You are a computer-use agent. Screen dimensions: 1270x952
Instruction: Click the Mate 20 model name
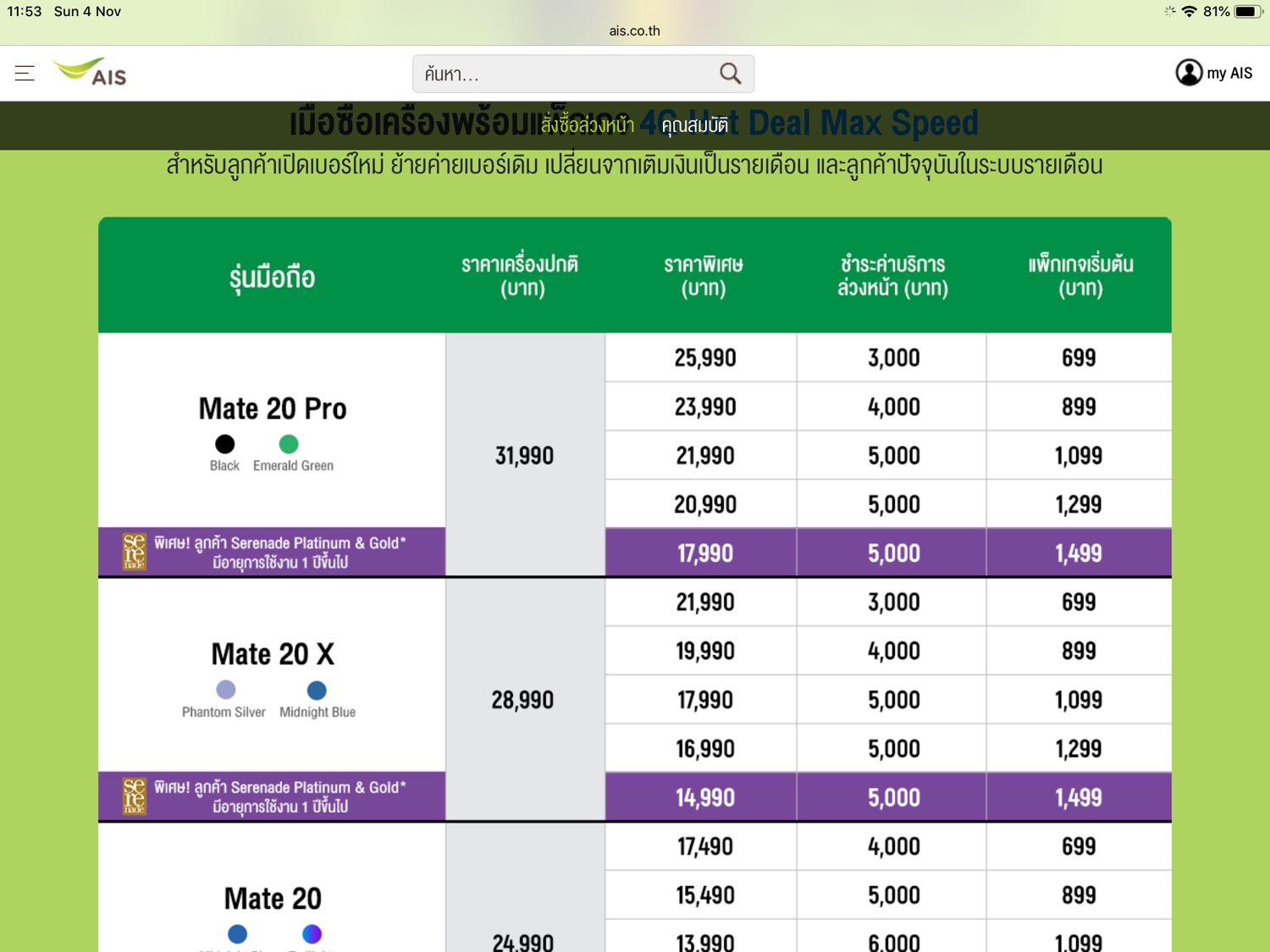click(x=273, y=899)
